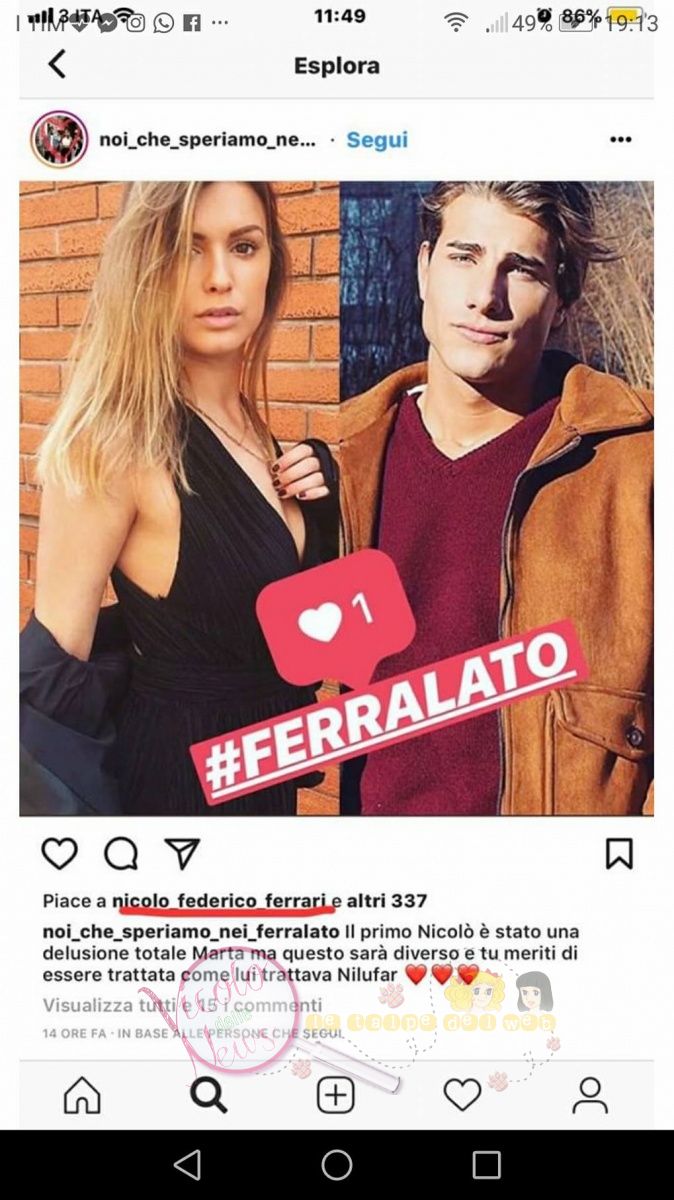Open the noi_che_speriamo_ne... profile avatar
This screenshot has width=674, height=1200.
(x=59, y=139)
